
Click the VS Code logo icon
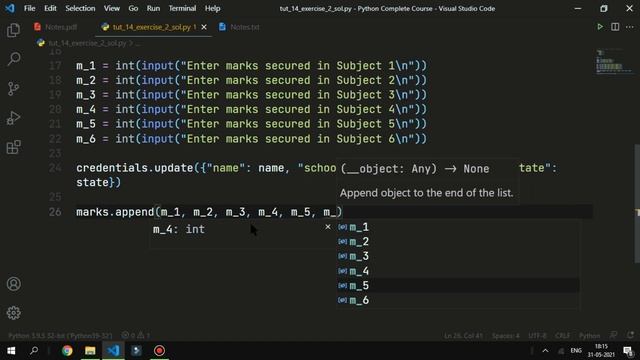pos(10,8)
